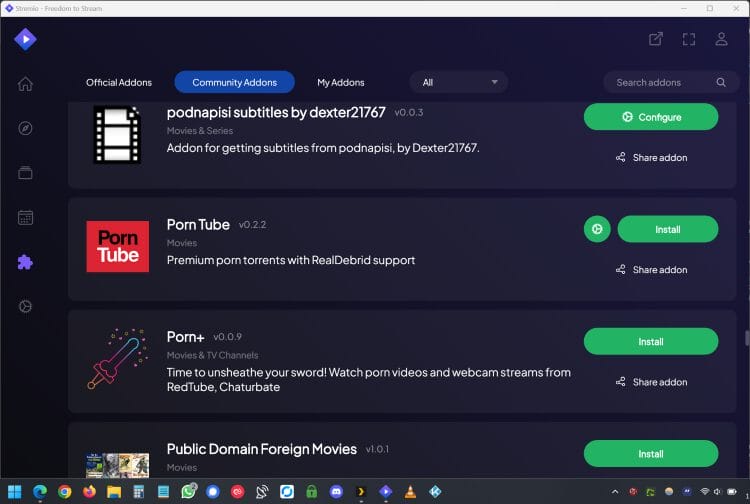Toggle fullscreen mode icon in top bar

tap(688, 39)
